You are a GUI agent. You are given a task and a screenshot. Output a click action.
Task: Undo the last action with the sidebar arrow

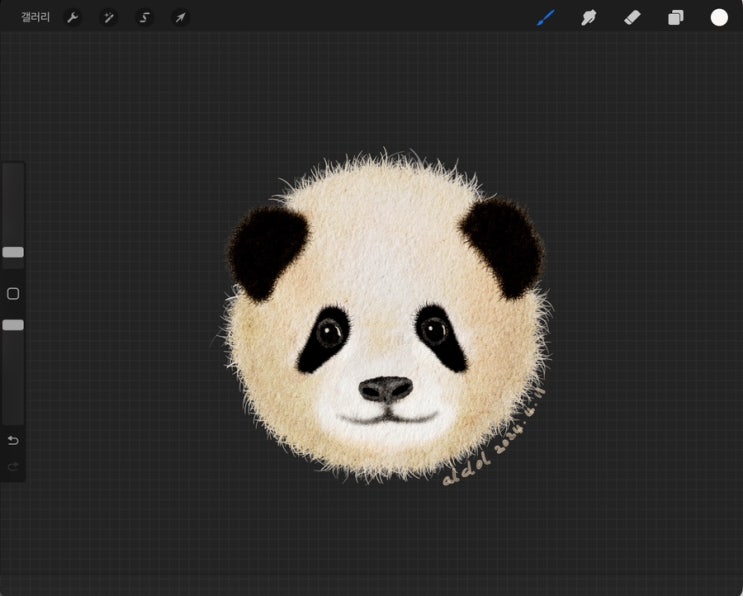(13, 441)
